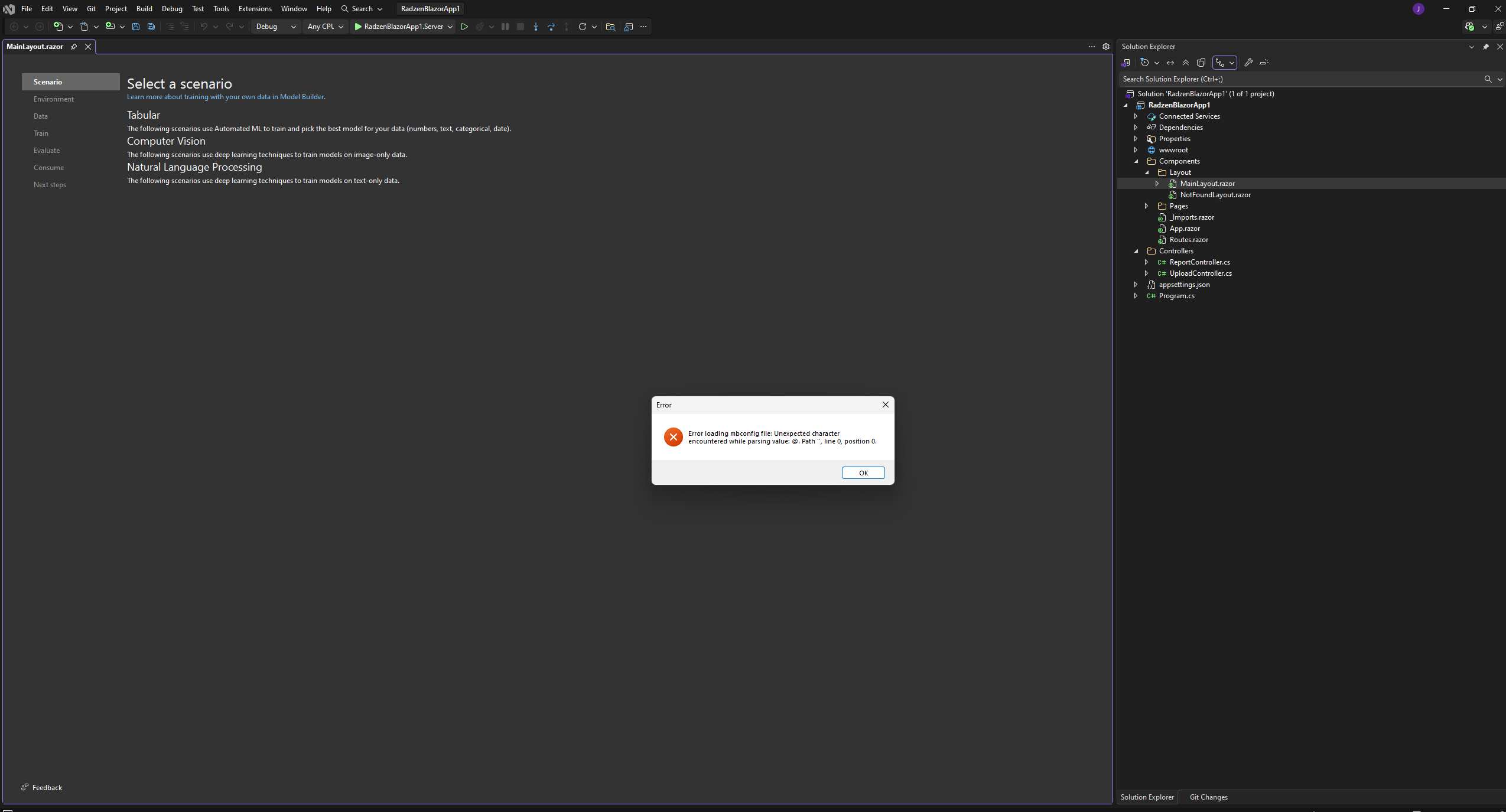Click the Step Over debug icon
Viewport: 1506px width, 812px height.
coord(551,27)
